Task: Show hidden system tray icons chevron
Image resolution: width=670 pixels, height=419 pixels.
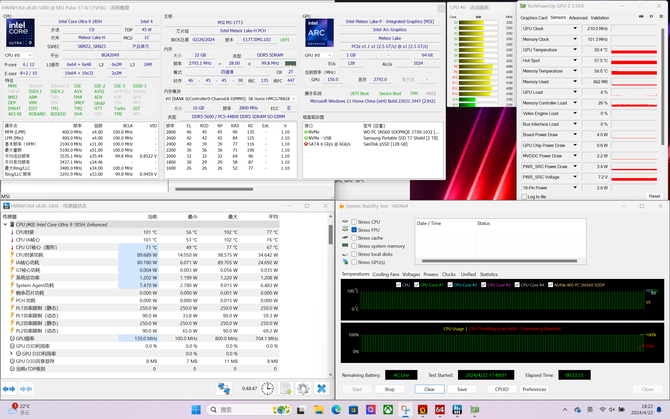Action: 565,410
